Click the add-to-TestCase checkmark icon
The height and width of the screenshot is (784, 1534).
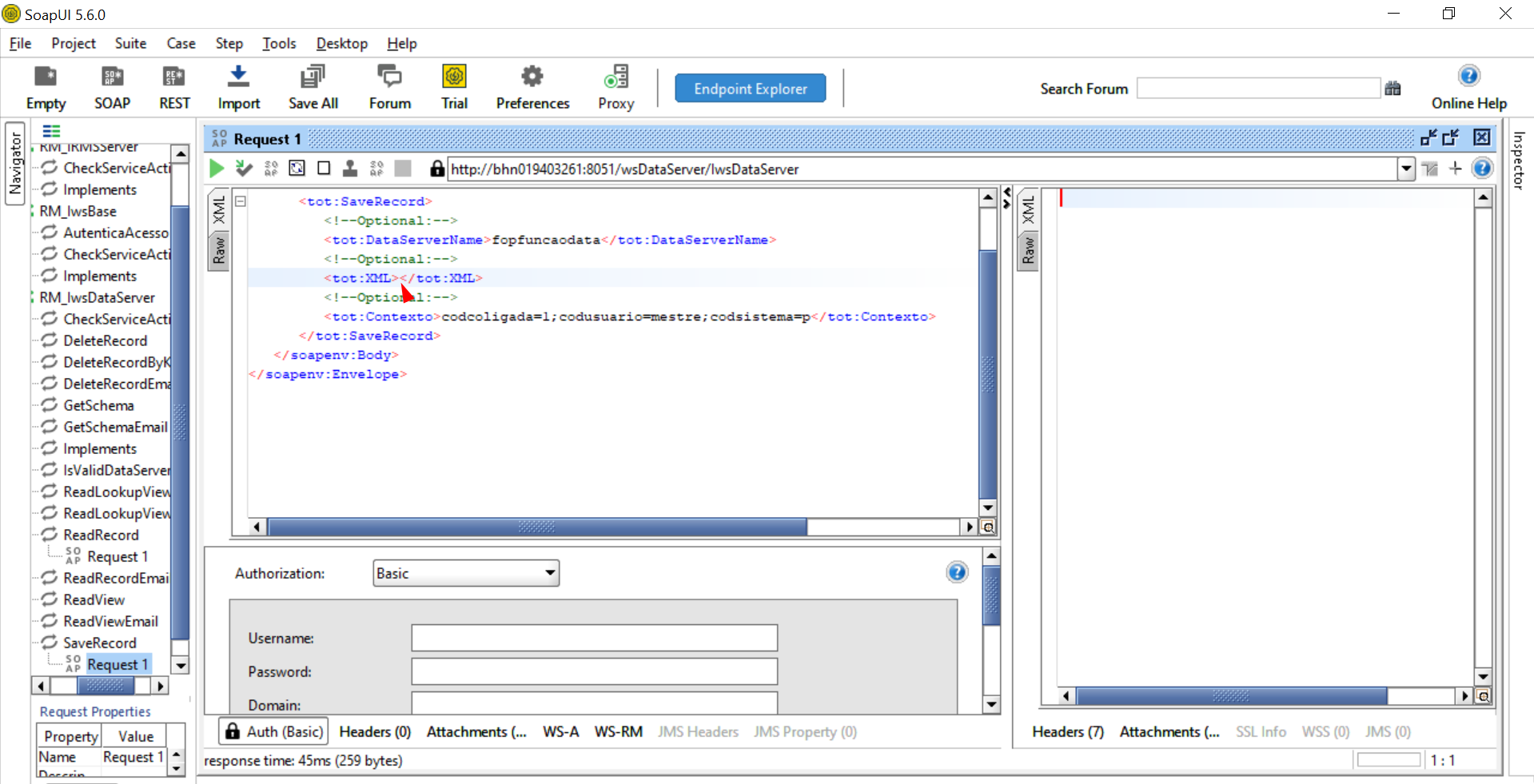[x=245, y=169]
